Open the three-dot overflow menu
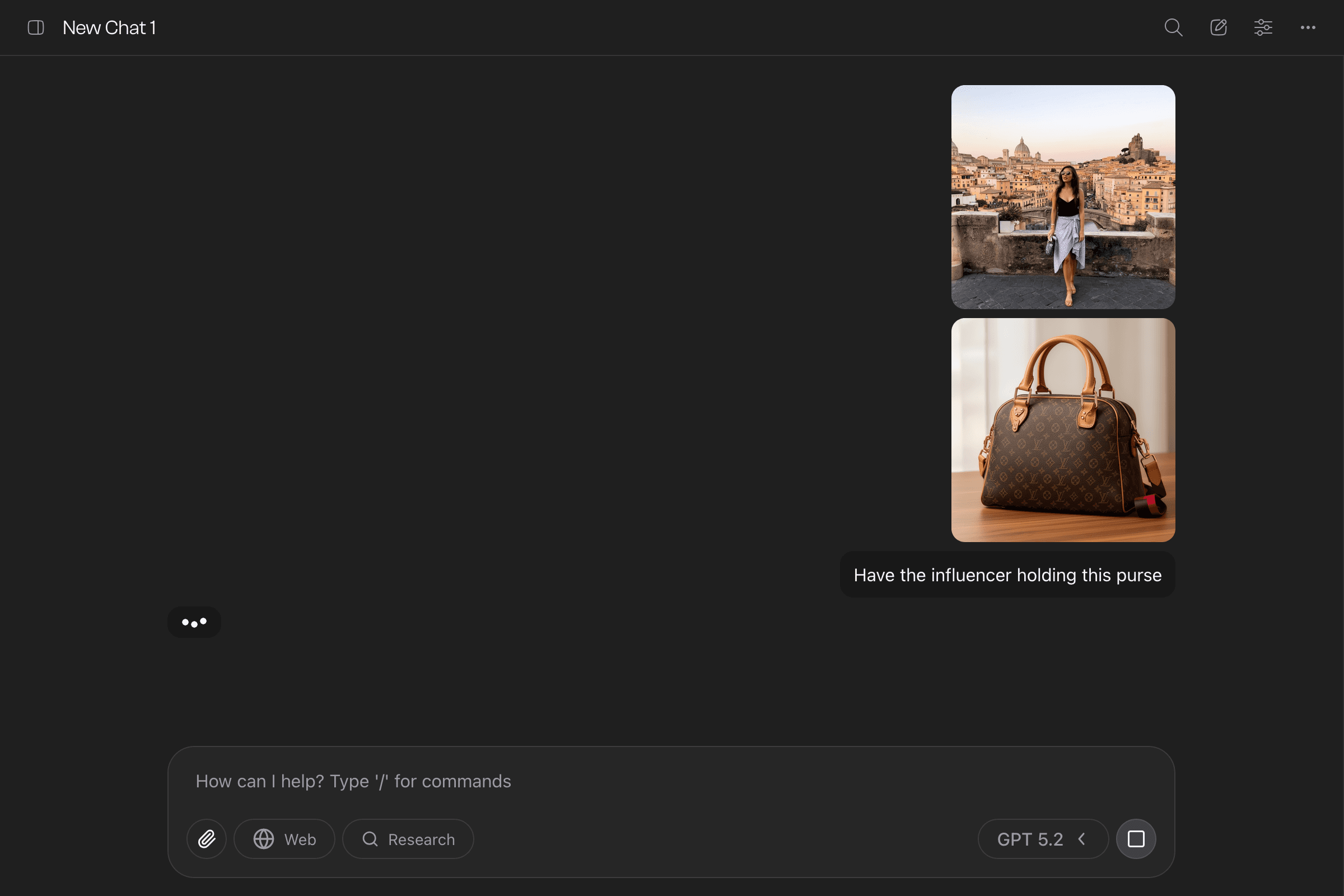 pyautogui.click(x=1308, y=27)
